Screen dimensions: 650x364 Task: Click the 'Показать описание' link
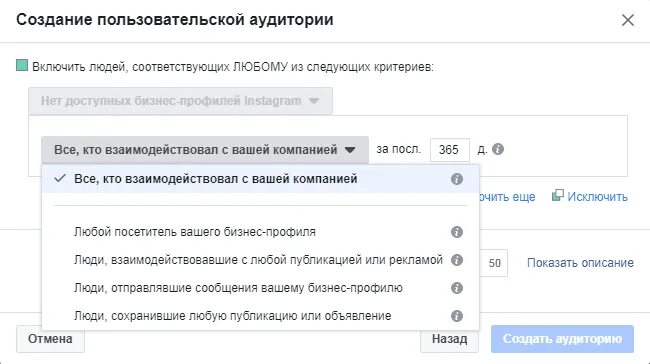pos(580,263)
